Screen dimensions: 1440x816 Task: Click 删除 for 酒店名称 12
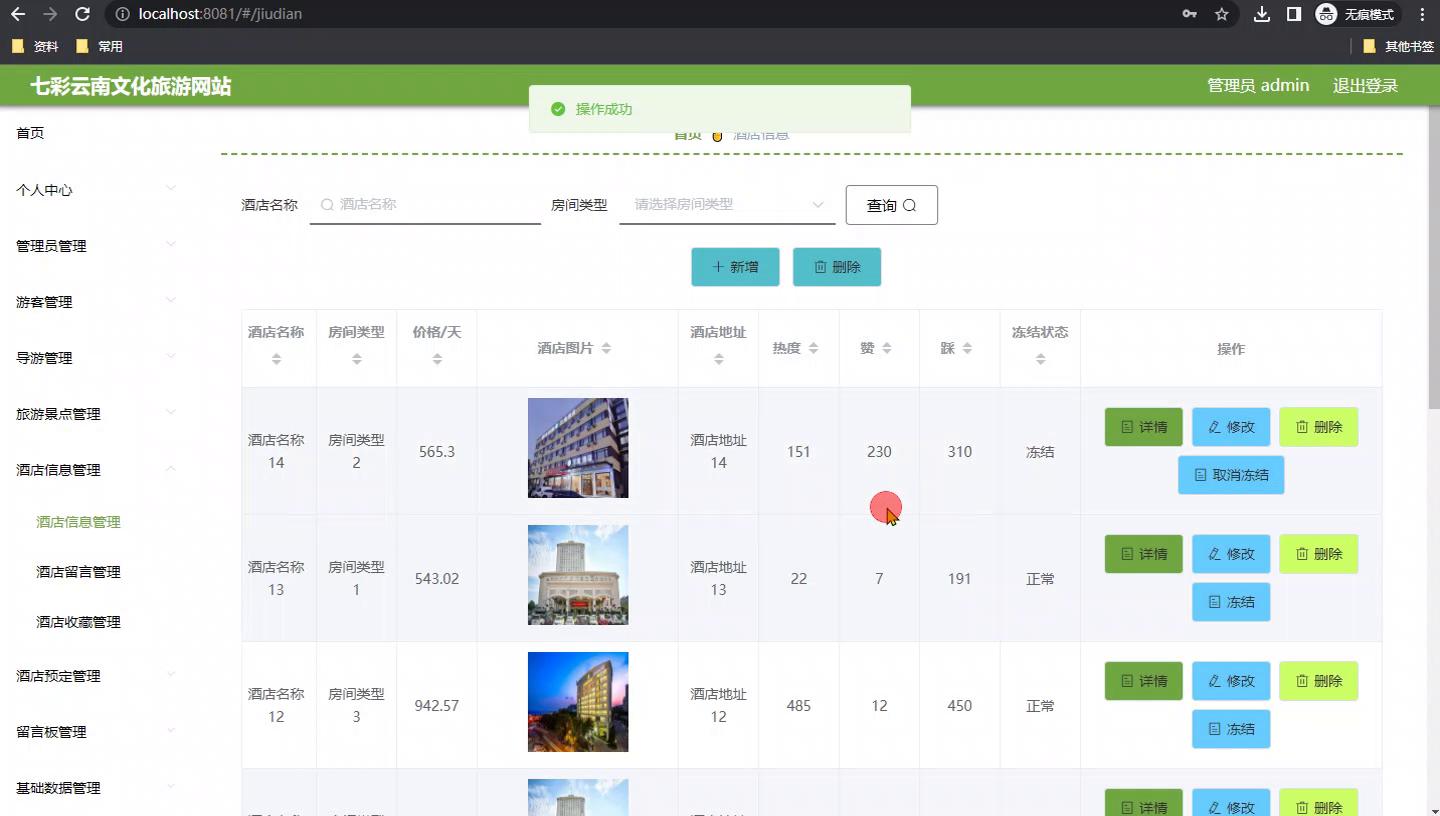(x=1319, y=681)
